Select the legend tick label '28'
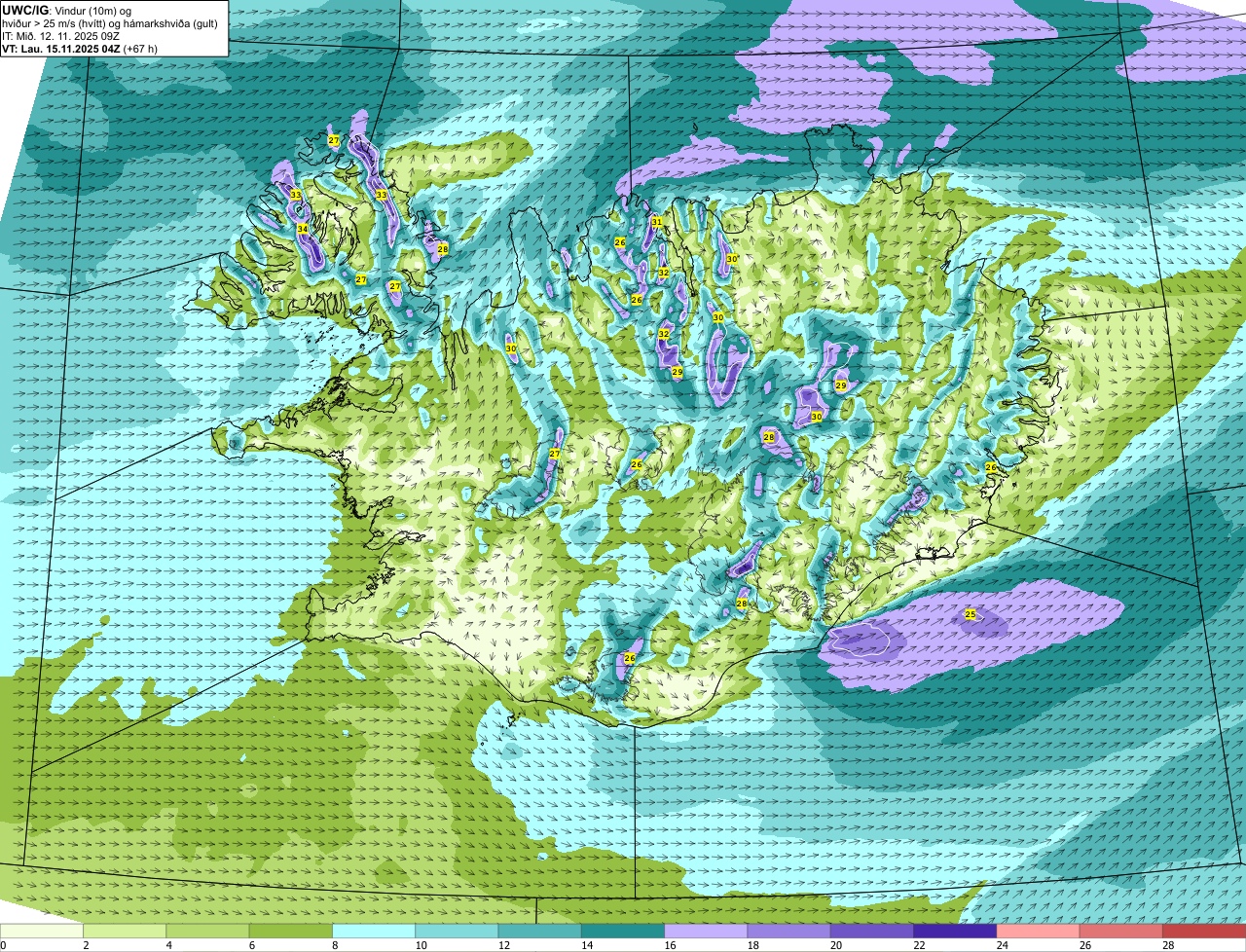The width and height of the screenshot is (1246, 952). coord(1168,945)
